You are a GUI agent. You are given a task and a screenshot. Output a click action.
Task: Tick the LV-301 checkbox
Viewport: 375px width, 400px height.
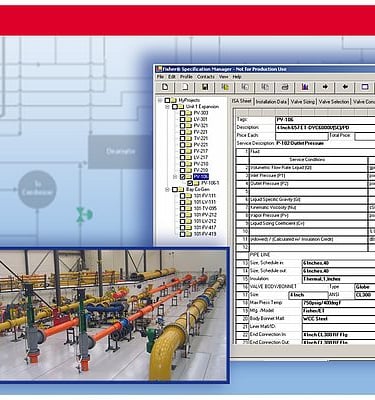tap(183, 119)
